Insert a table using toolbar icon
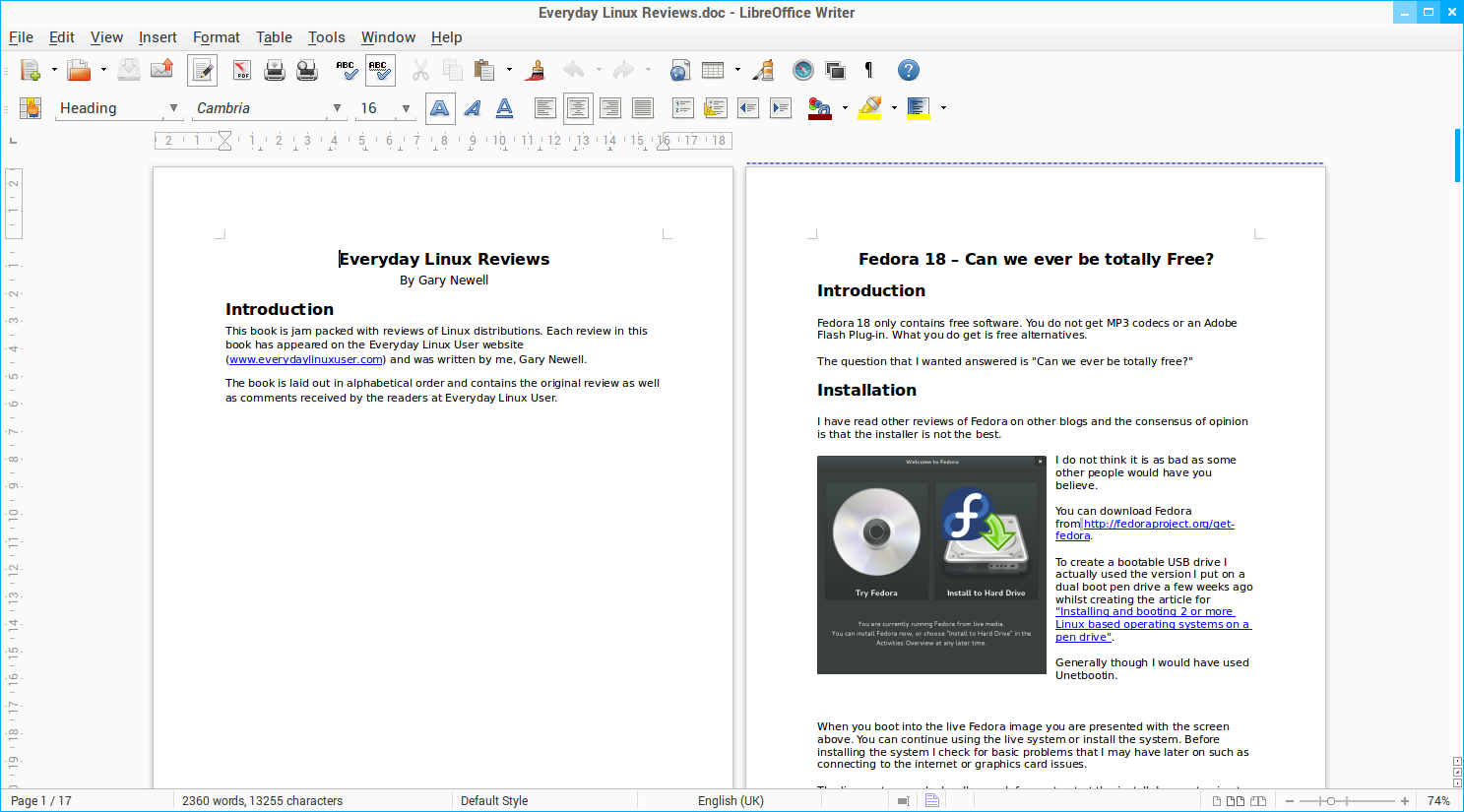Viewport: 1464px width, 812px height. (x=713, y=70)
